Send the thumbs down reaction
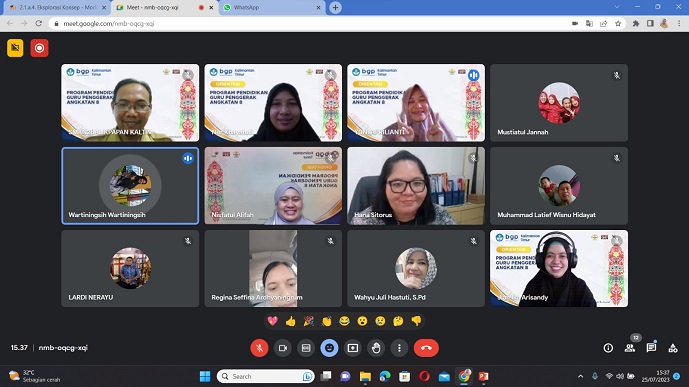Viewport: 689px width, 387px height. tap(416, 321)
